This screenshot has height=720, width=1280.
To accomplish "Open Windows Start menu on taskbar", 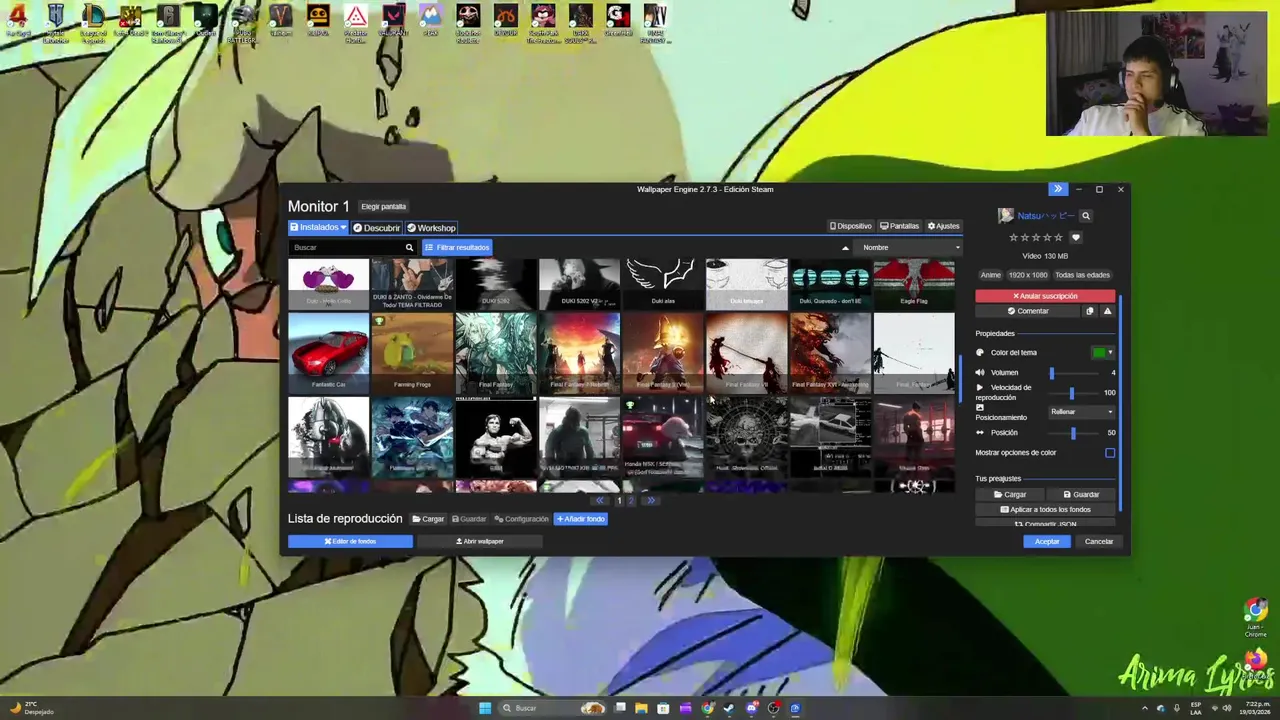I will click(x=485, y=708).
